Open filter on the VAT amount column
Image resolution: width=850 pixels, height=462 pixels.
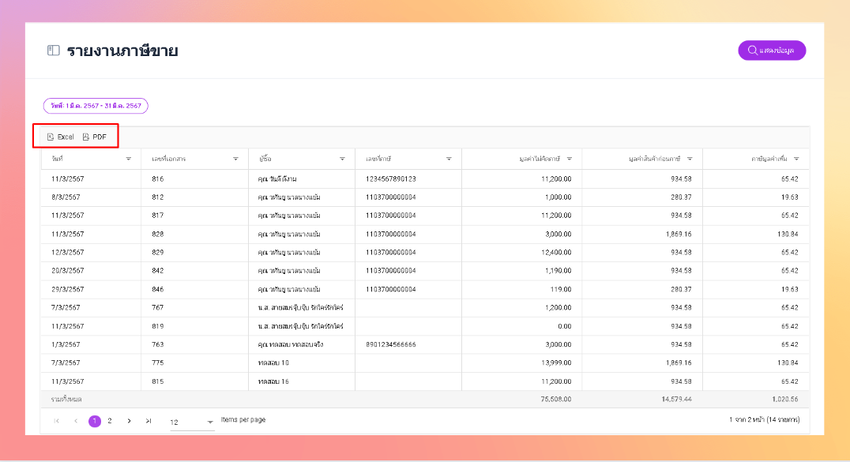click(x=796, y=159)
